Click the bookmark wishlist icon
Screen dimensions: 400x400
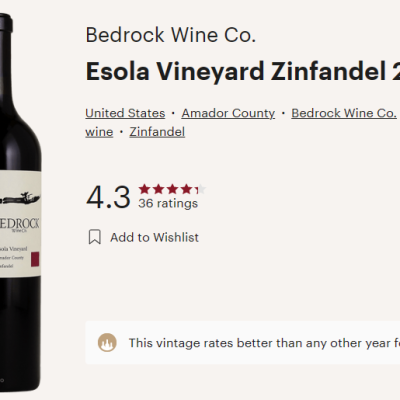pyautogui.click(x=95, y=237)
